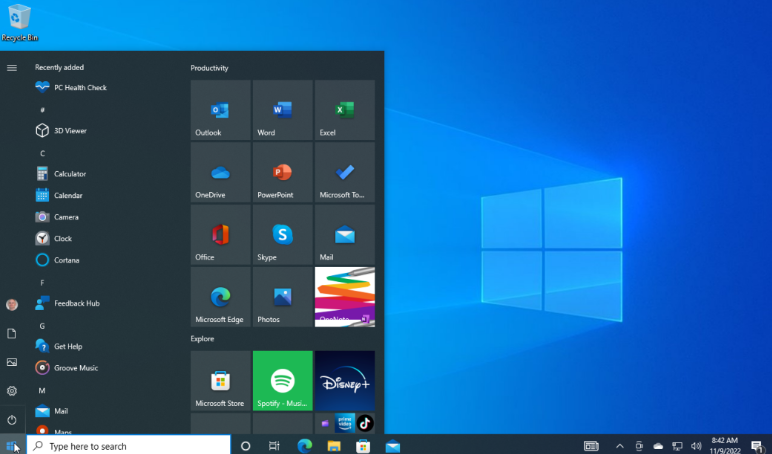The width and height of the screenshot is (772, 454).
Task: Open the clock showing 8:42 AM
Action: tap(725, 446)
